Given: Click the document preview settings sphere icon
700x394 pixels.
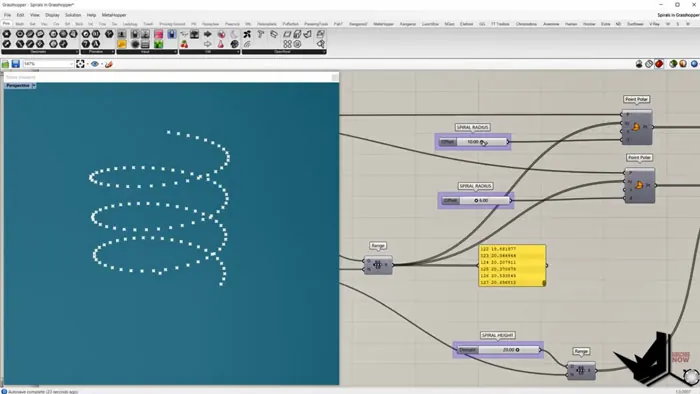Looking at the screenshot, I should coord(683,64).
